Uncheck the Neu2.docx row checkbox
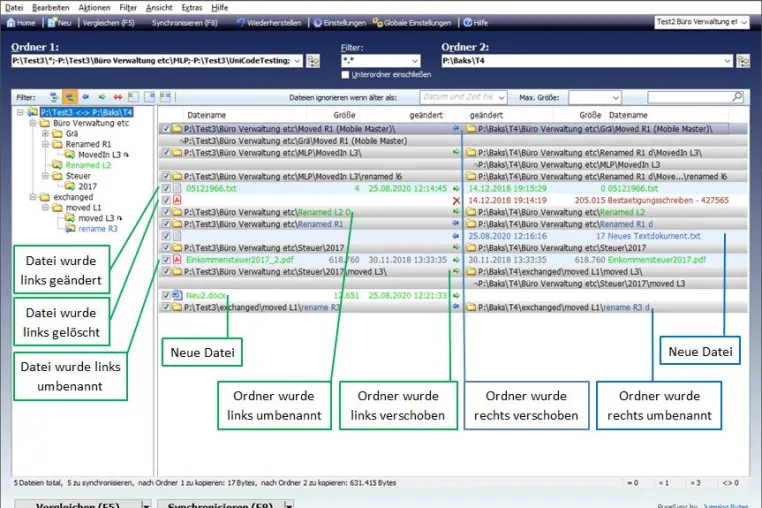 (166, 296)
